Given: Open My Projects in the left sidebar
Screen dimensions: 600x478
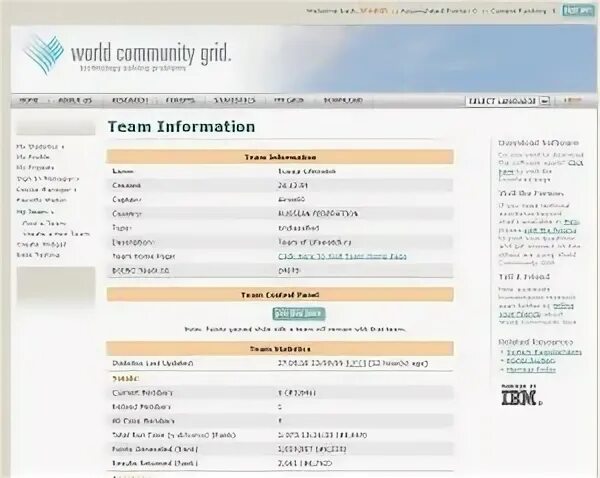Looking at the screenshot, I should pyautogui.click(x=35, y=168).
